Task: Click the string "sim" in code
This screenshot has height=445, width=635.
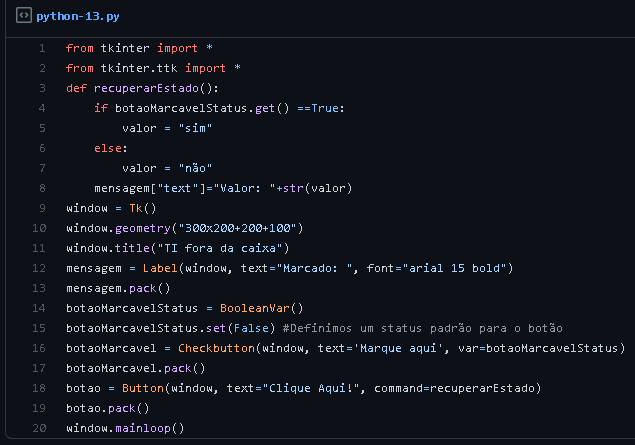Action: click(x=195, y=128)
